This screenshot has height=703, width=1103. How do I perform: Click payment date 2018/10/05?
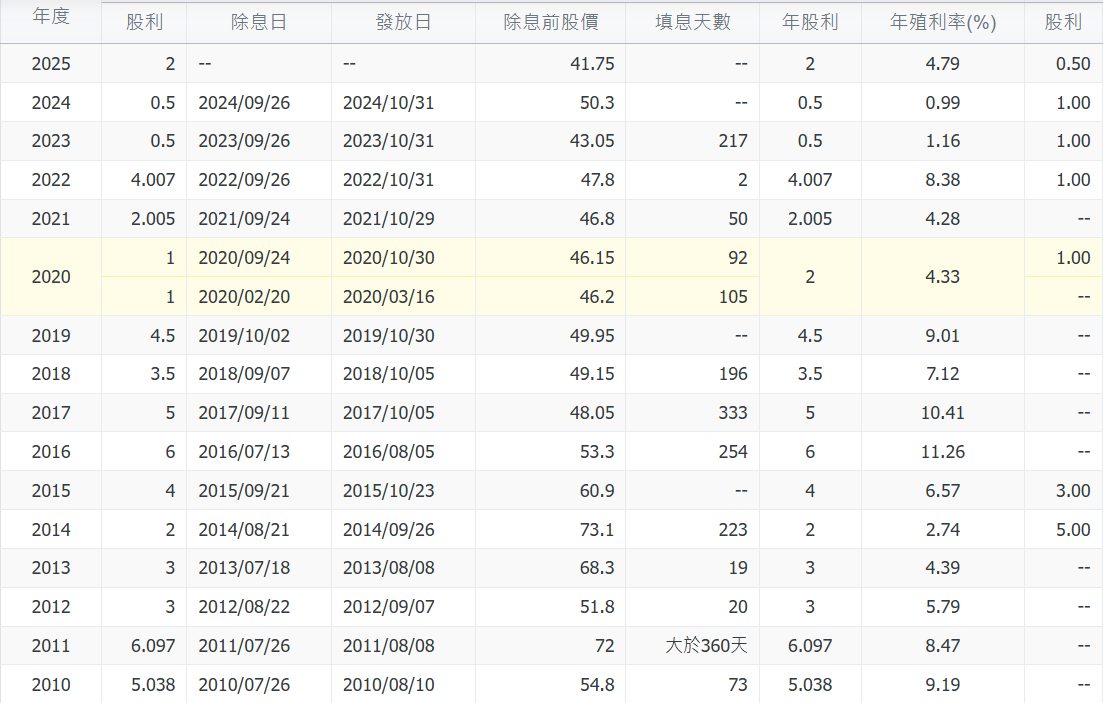pos(388,374)
